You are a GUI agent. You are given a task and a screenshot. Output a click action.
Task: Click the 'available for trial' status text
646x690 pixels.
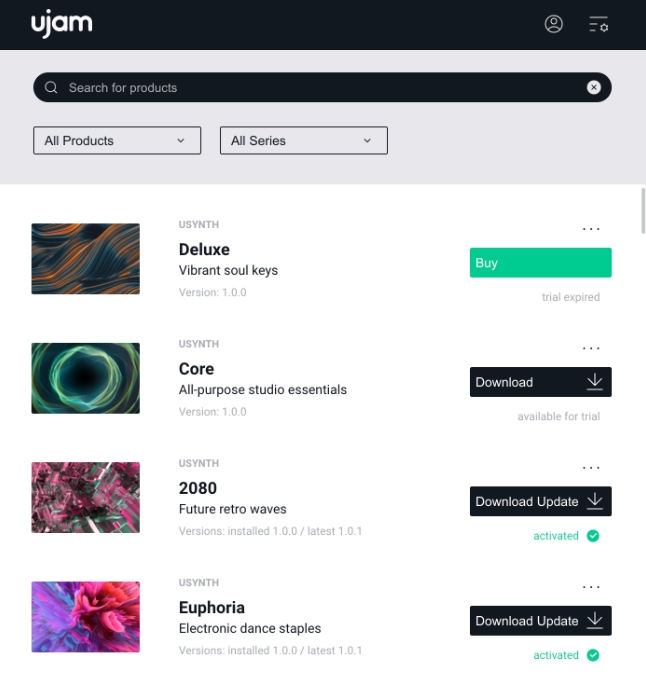point(558,416)
